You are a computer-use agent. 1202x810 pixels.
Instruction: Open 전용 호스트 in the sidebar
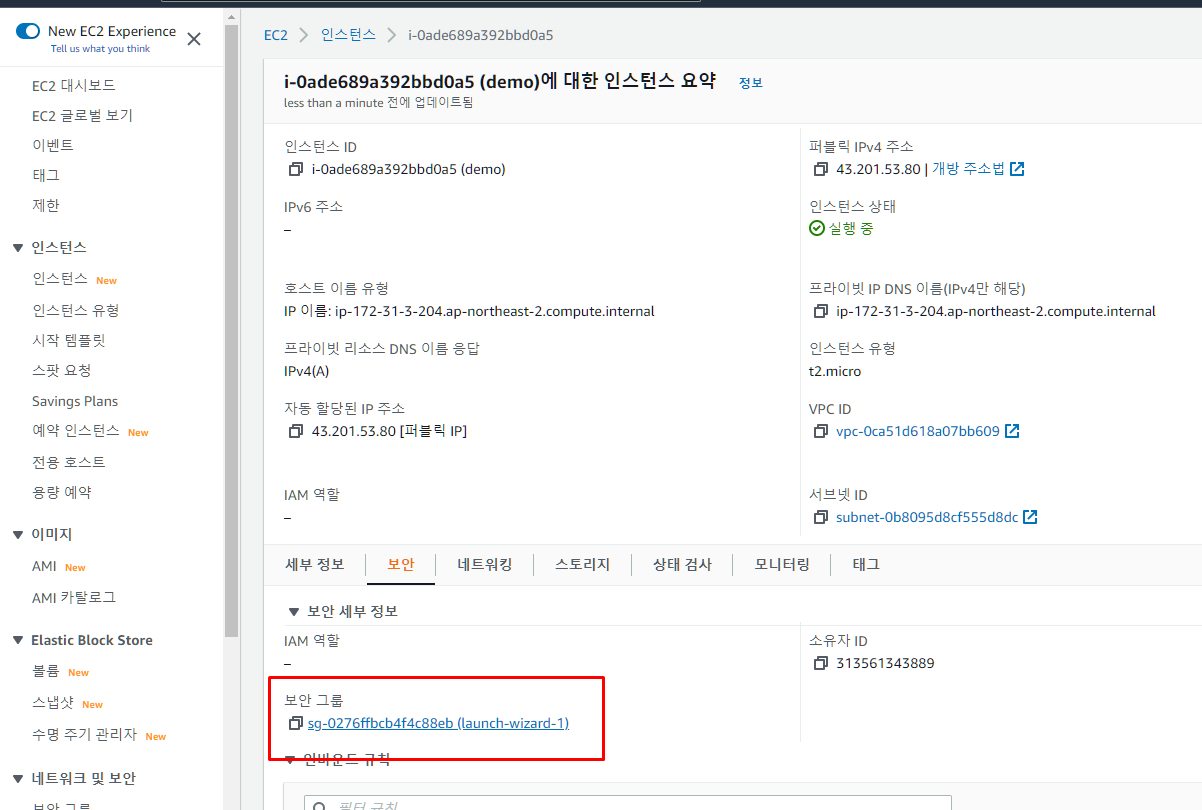[x=68, y=462]
